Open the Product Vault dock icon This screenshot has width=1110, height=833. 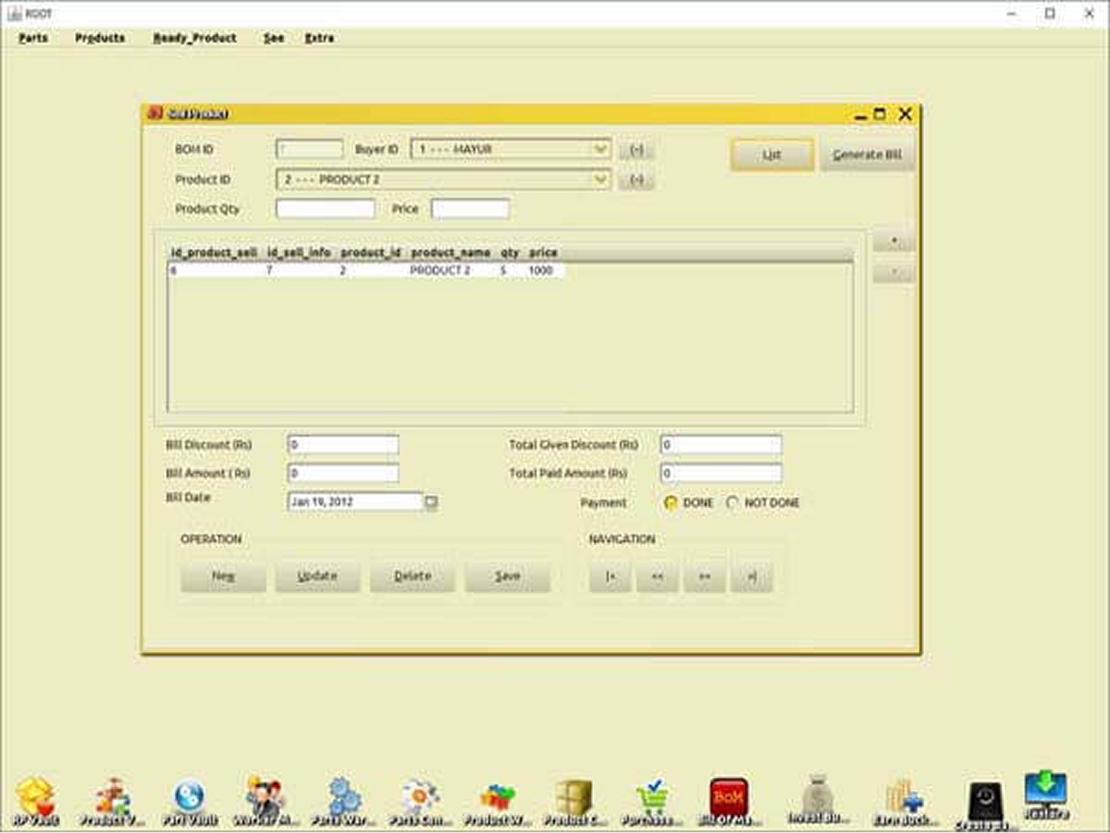[113, 802]
